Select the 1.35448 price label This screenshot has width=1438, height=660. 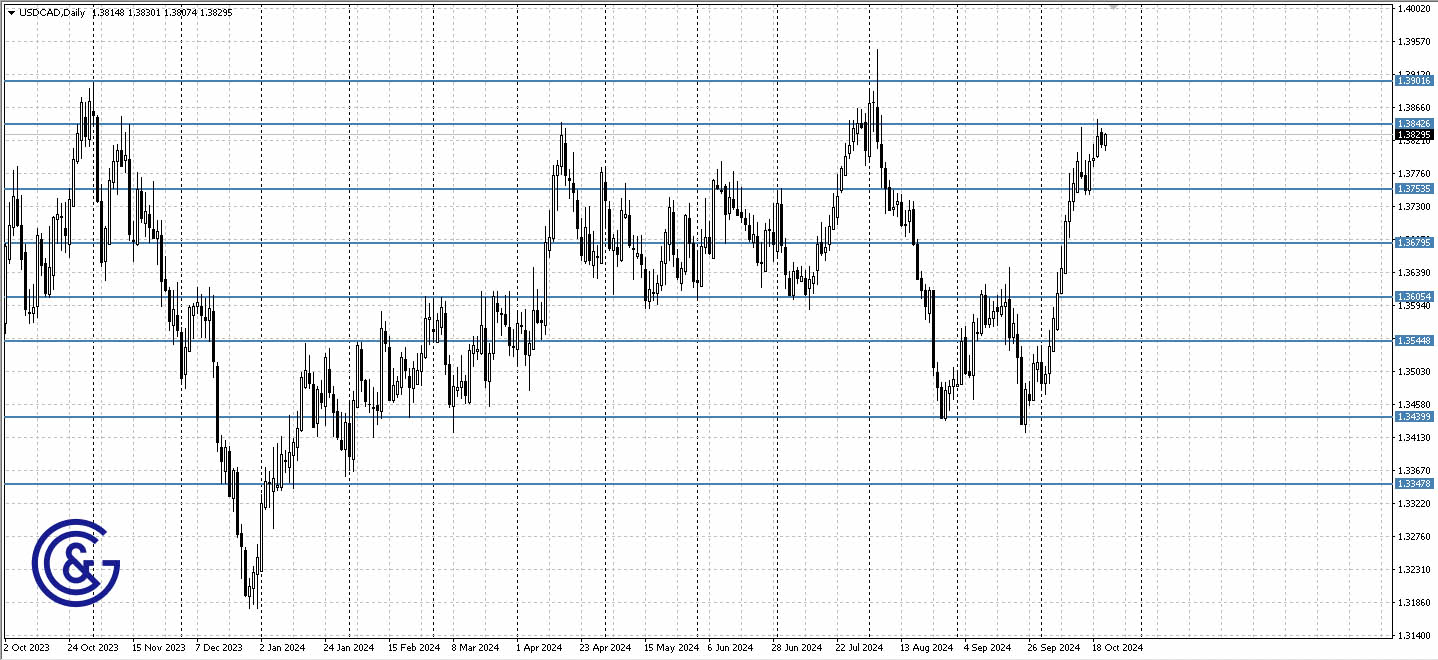[1413, 341]
